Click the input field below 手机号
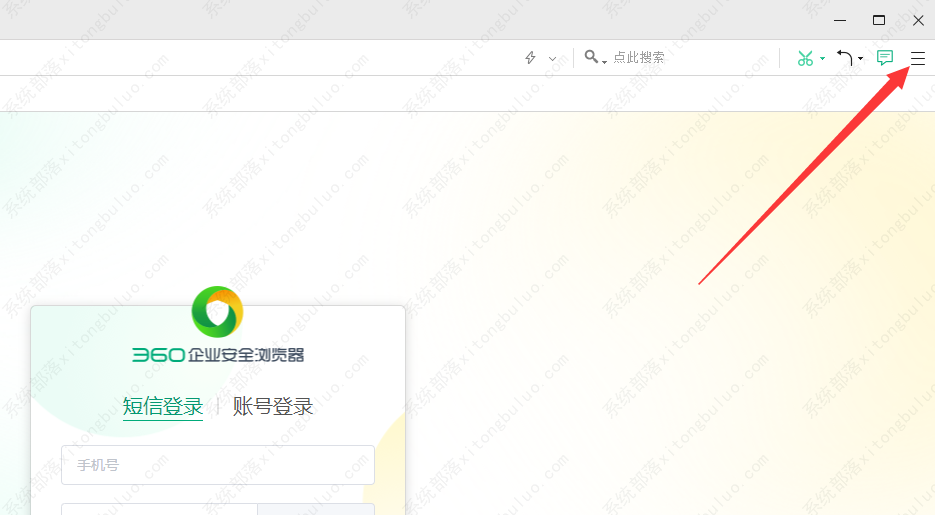 tap(159, 509)
